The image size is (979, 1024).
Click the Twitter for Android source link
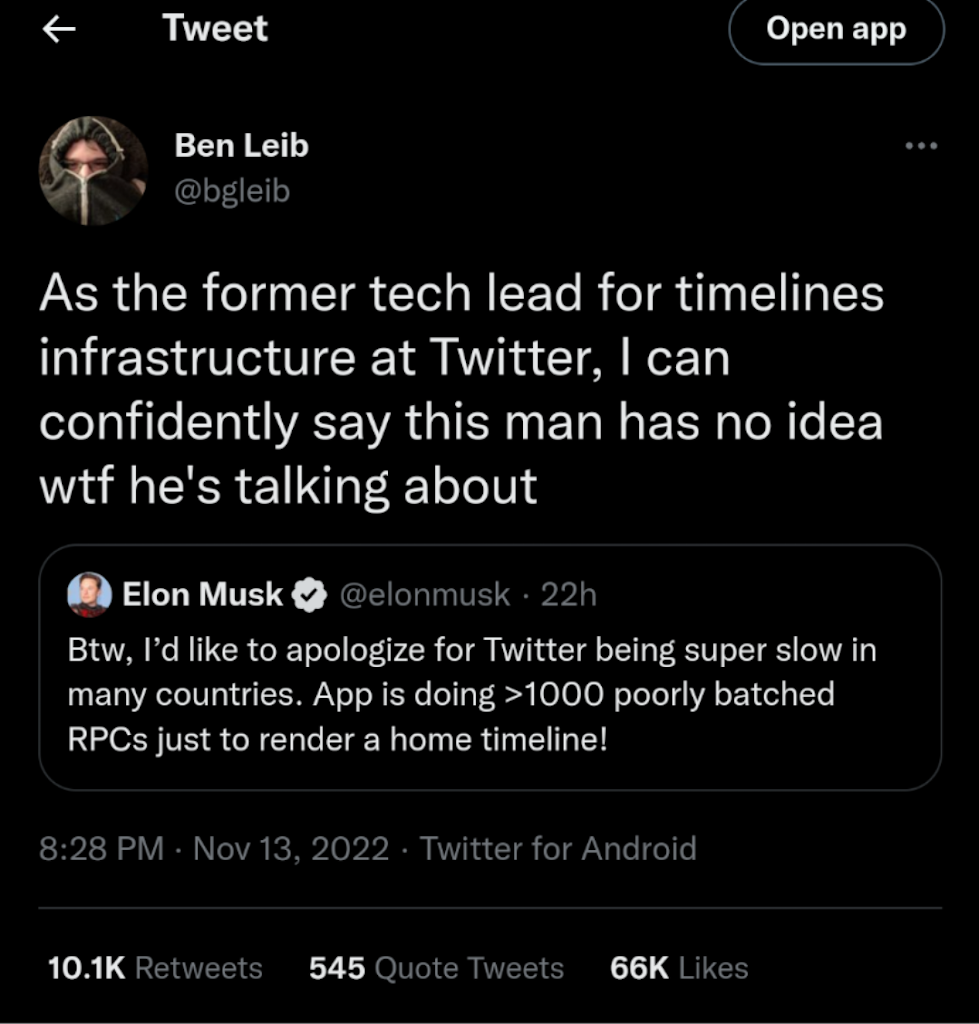tap(558, 849)
